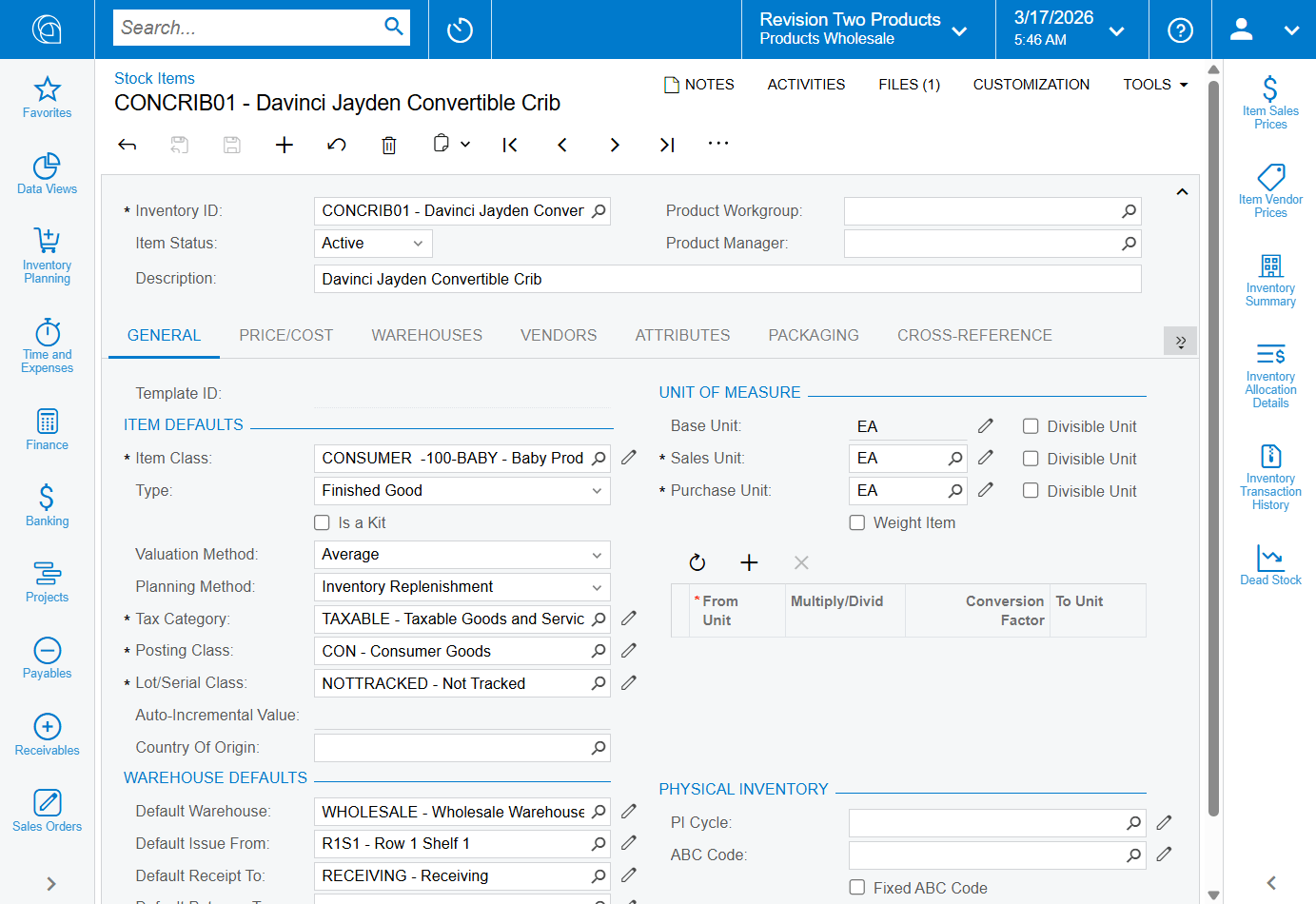Click the Add New Record plus icon
This screenshot has height=904, width=1316.
pos(284,145)
